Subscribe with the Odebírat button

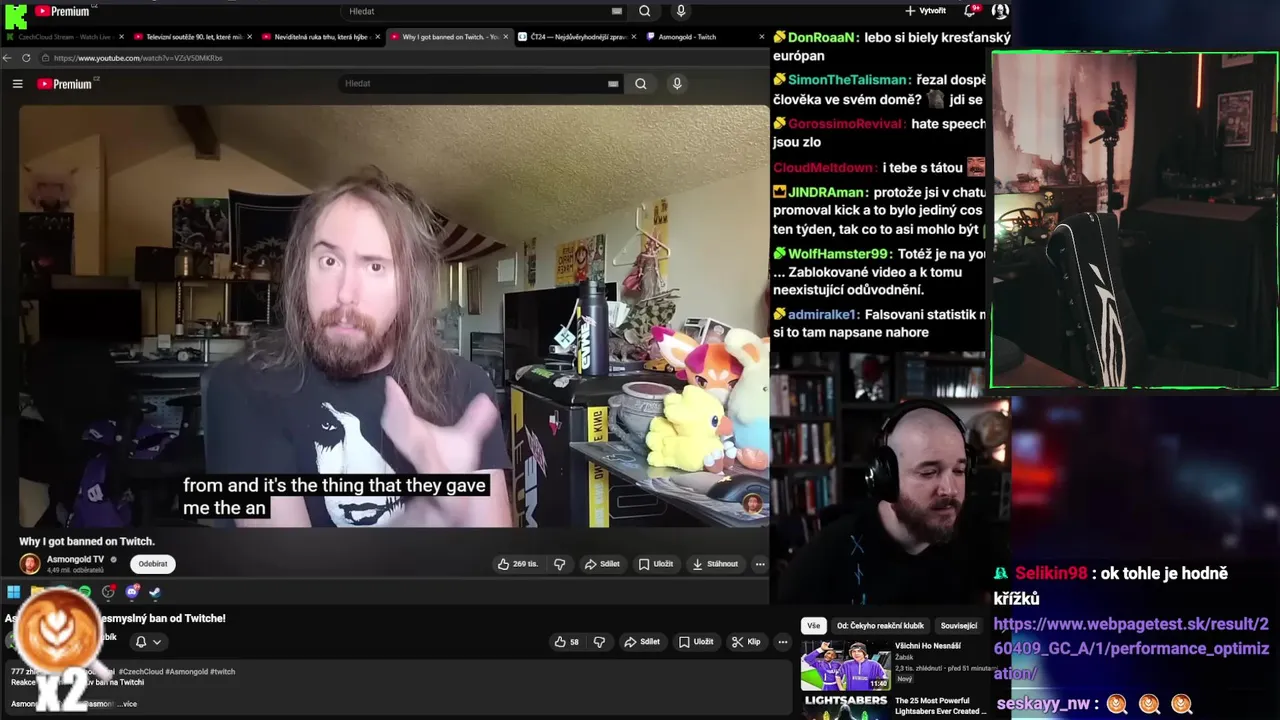[x=153, y=564]
